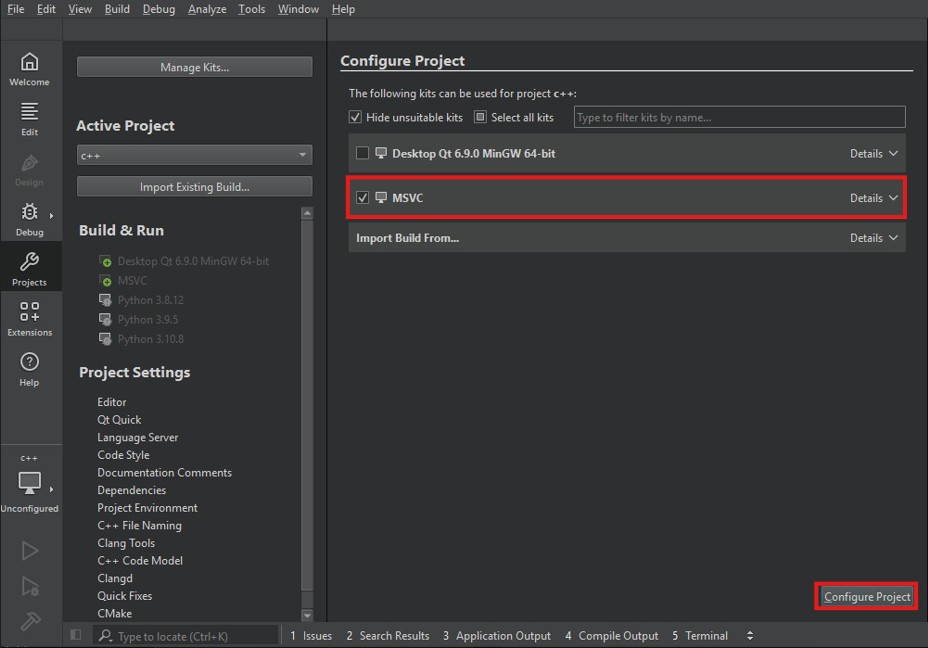The width and height of the screenshot is (928, 648).
Task: Open Language Server settings
Action: click(137, 437)
